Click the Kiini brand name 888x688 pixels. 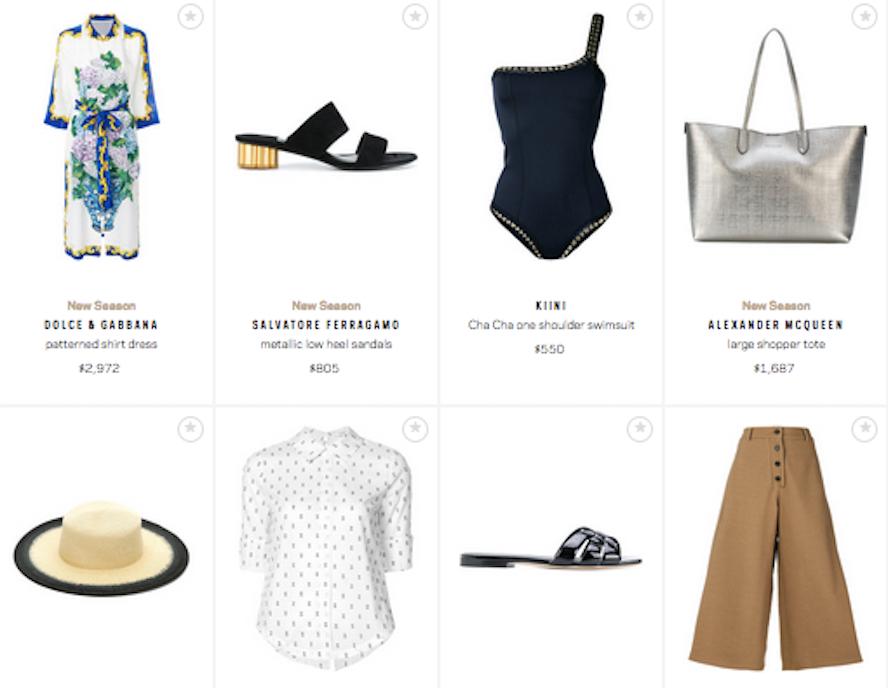pyautogui.click(x=551, y=306)
